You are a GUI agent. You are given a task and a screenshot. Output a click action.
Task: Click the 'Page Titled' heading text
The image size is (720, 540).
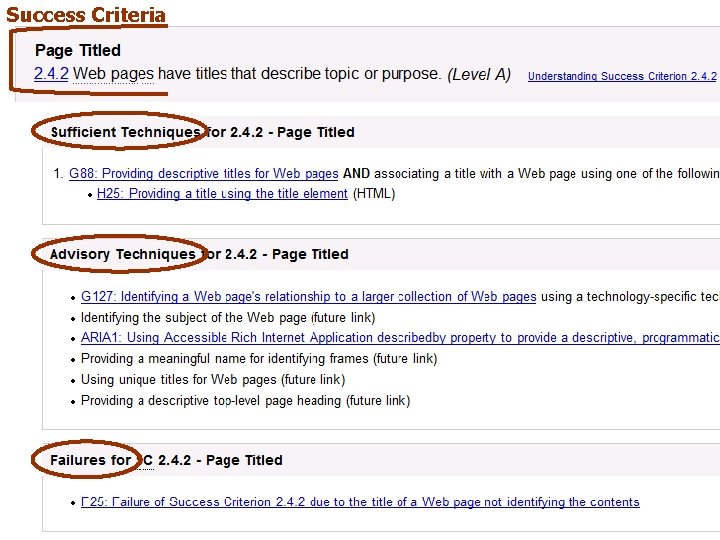(x=78, y=50)
